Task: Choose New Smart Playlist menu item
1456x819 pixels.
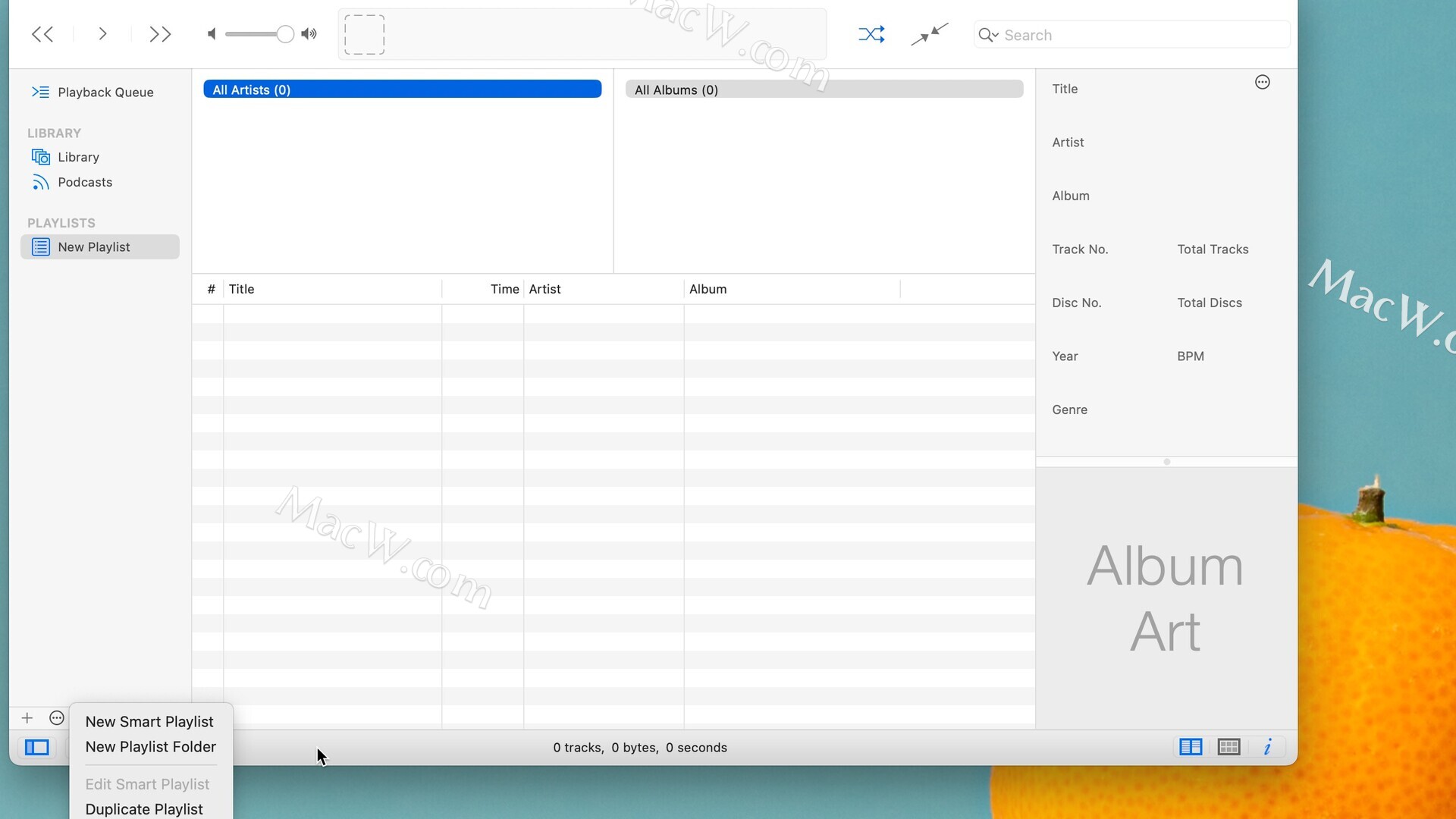Action: click(149, 722)
